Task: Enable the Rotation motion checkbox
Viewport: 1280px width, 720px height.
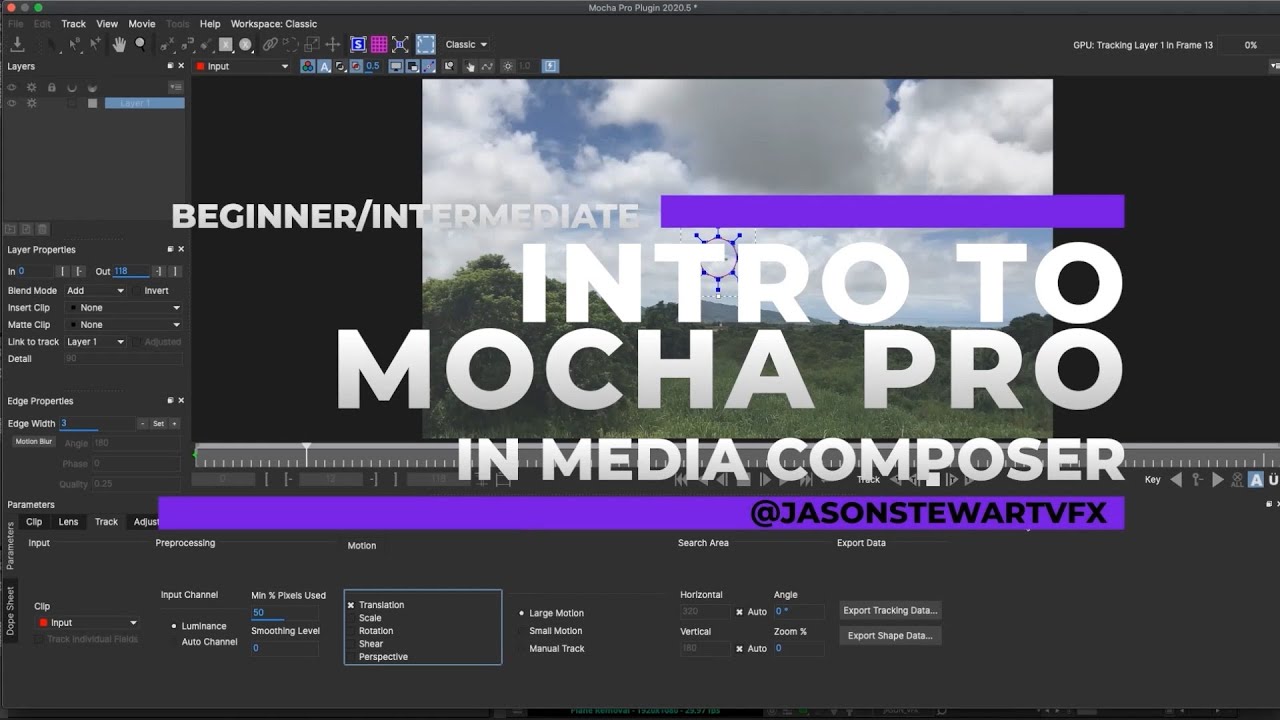Action: pos(351,631)
